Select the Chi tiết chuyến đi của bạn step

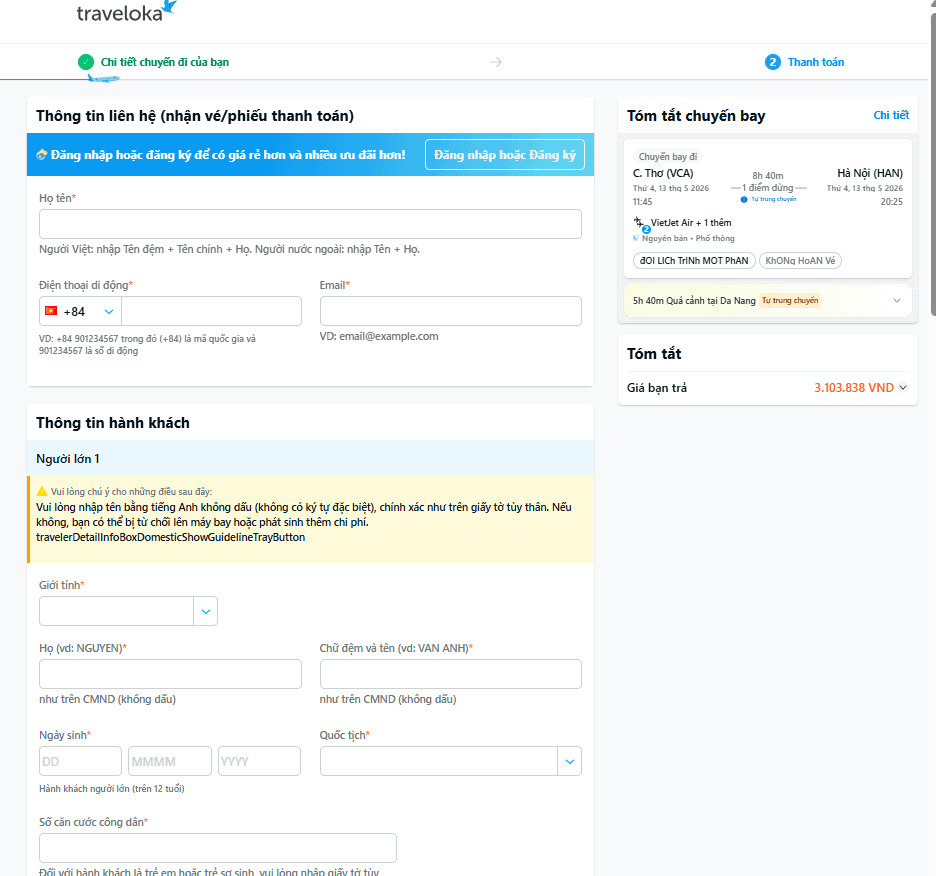[164, 62]
